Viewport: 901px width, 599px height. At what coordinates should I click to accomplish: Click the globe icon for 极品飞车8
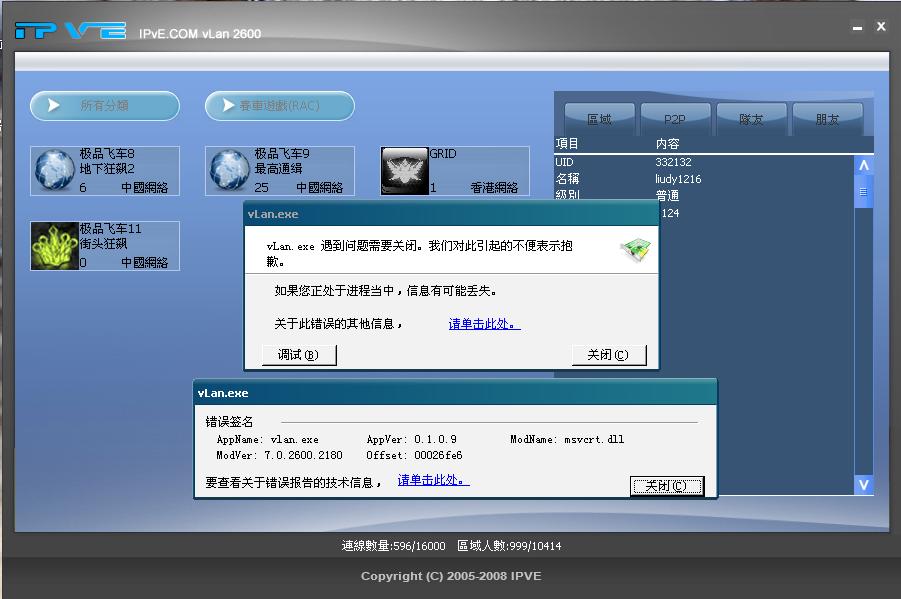coord(55,170)
